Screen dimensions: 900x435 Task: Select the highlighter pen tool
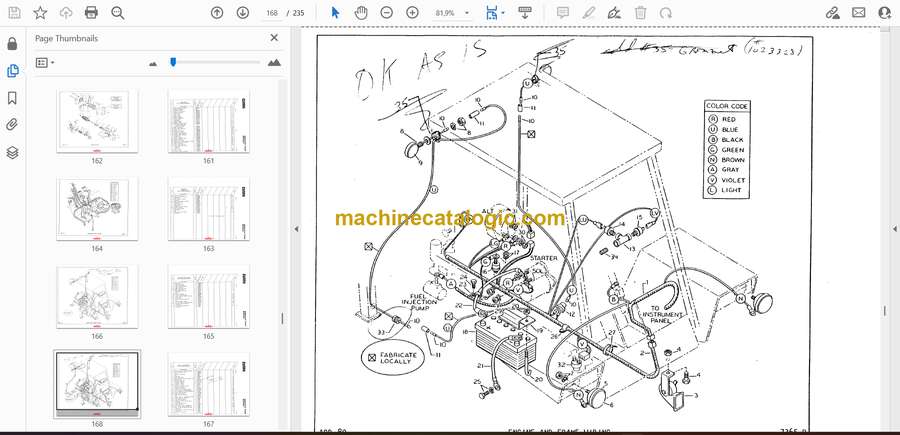coord(589,13)
